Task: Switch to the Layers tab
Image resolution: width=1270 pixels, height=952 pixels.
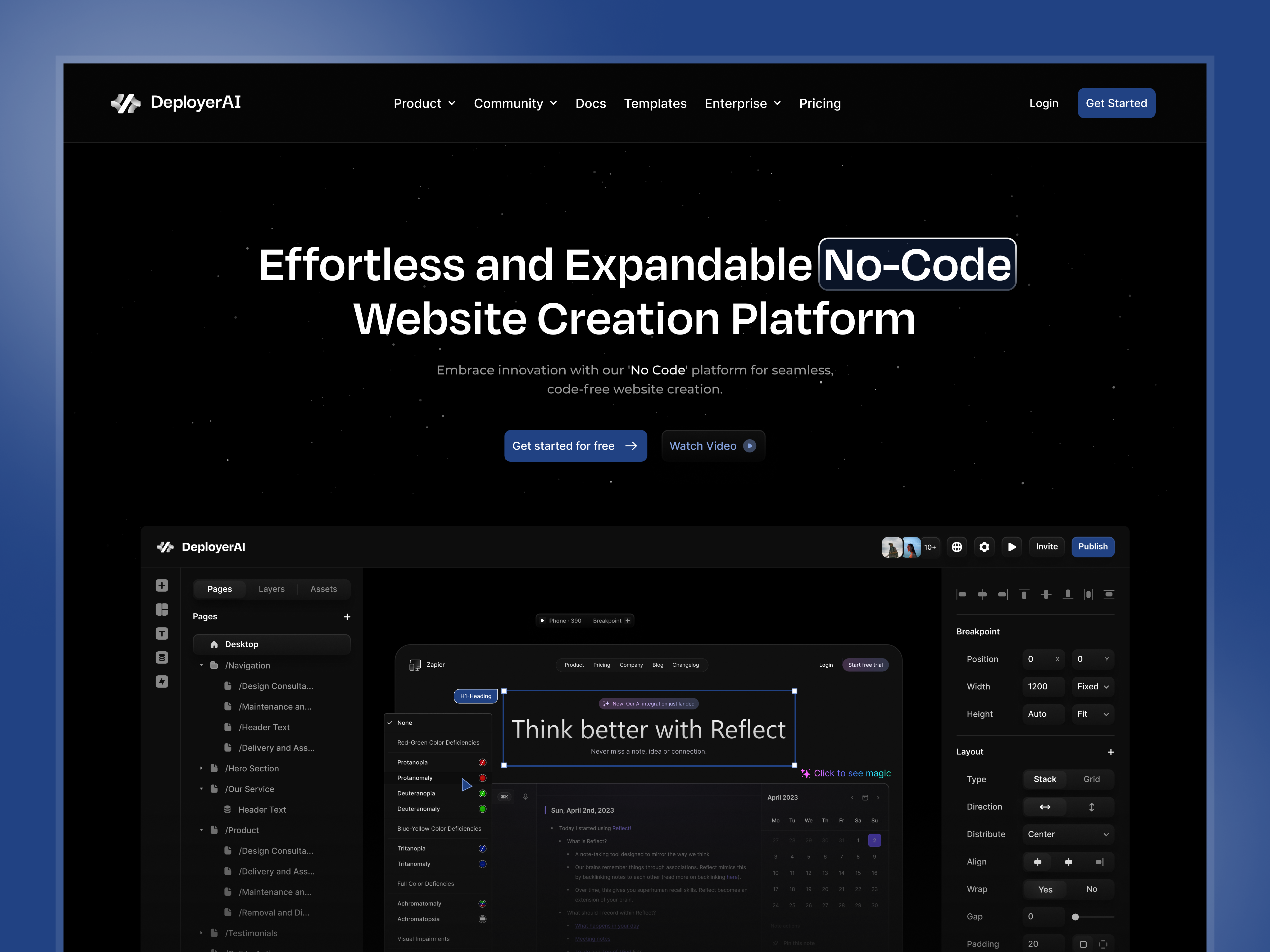Action: coord(271,589)
